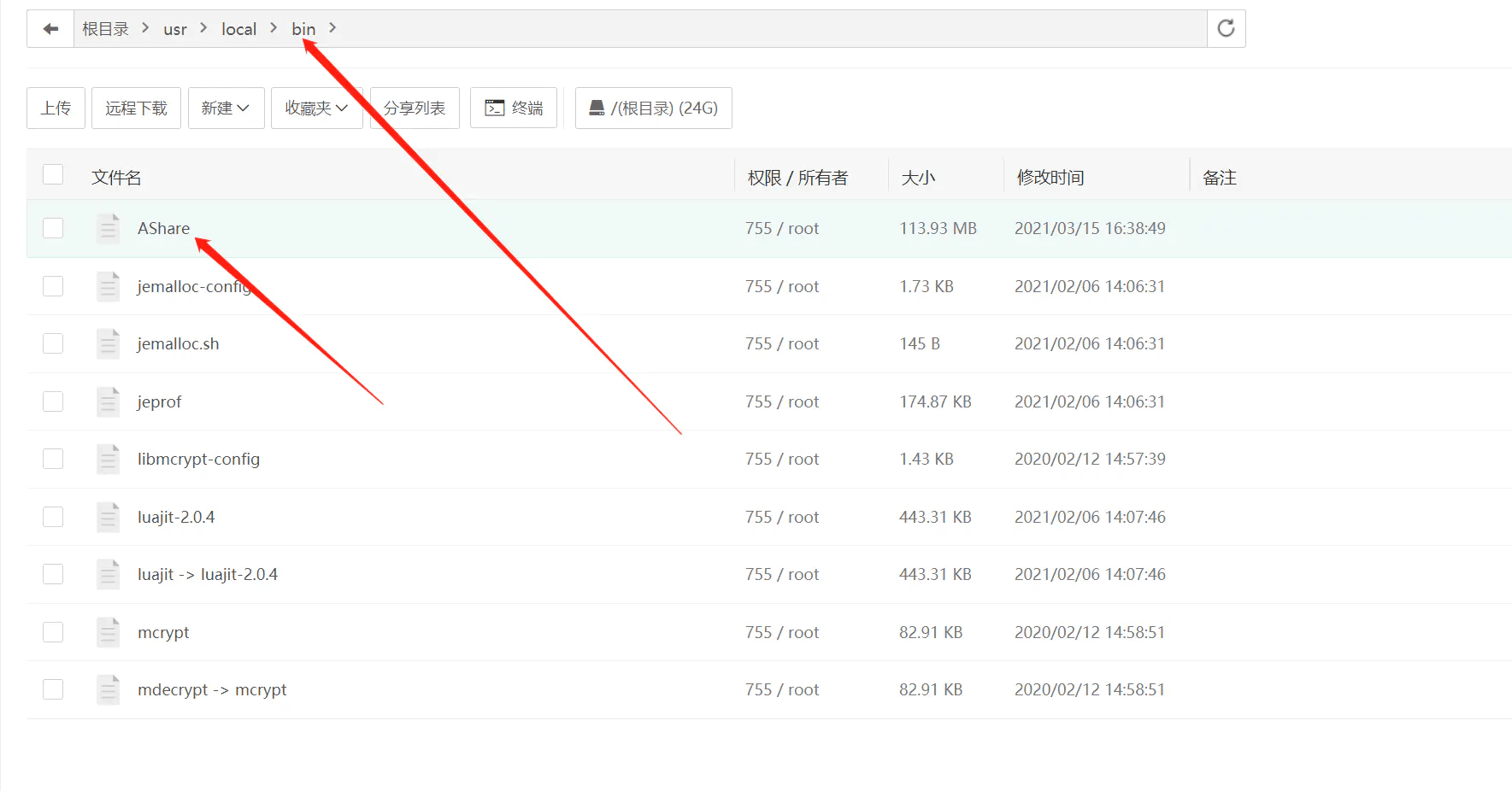Sort by 修改时间 column header
Screen dimensions: 1512x791
[x=1050, y=178]
